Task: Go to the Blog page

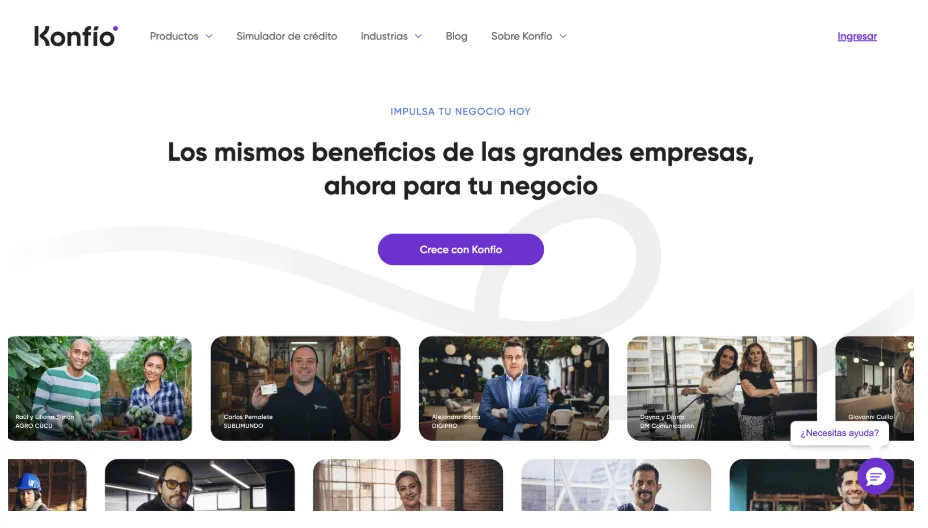Action: [x=456, y=36]
